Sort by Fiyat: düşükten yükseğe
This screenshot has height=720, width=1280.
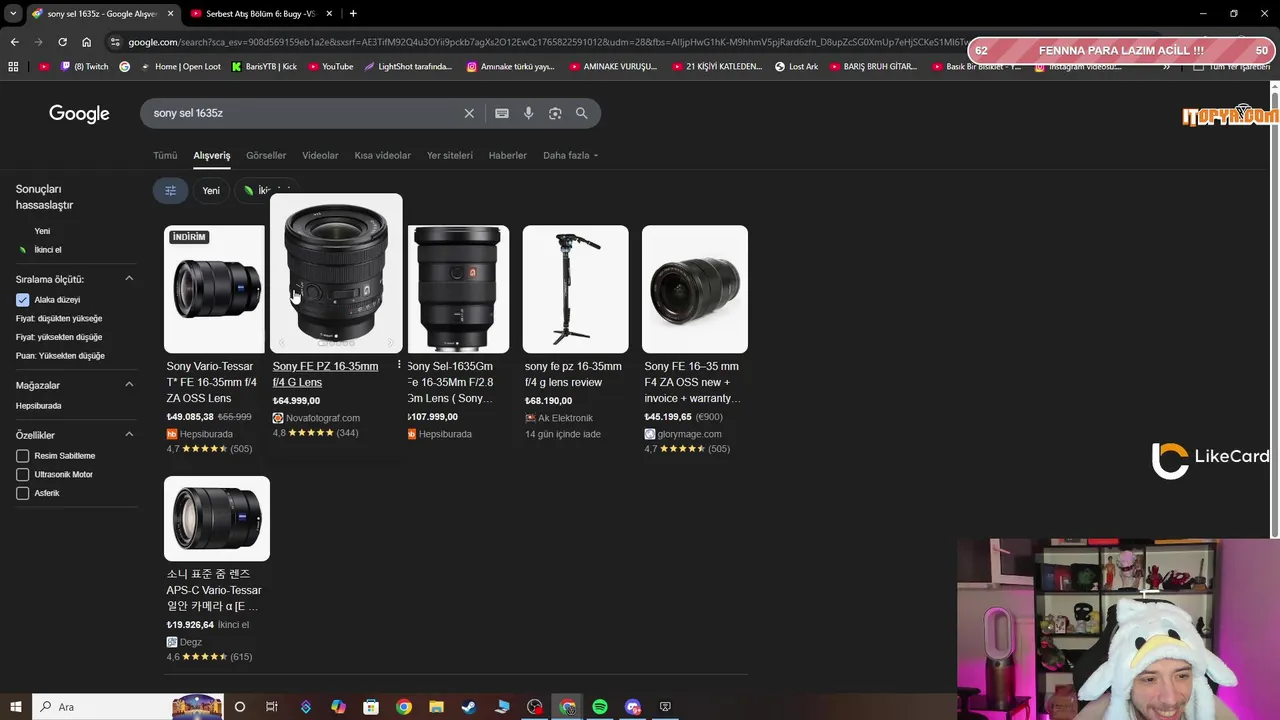point(59,318)
